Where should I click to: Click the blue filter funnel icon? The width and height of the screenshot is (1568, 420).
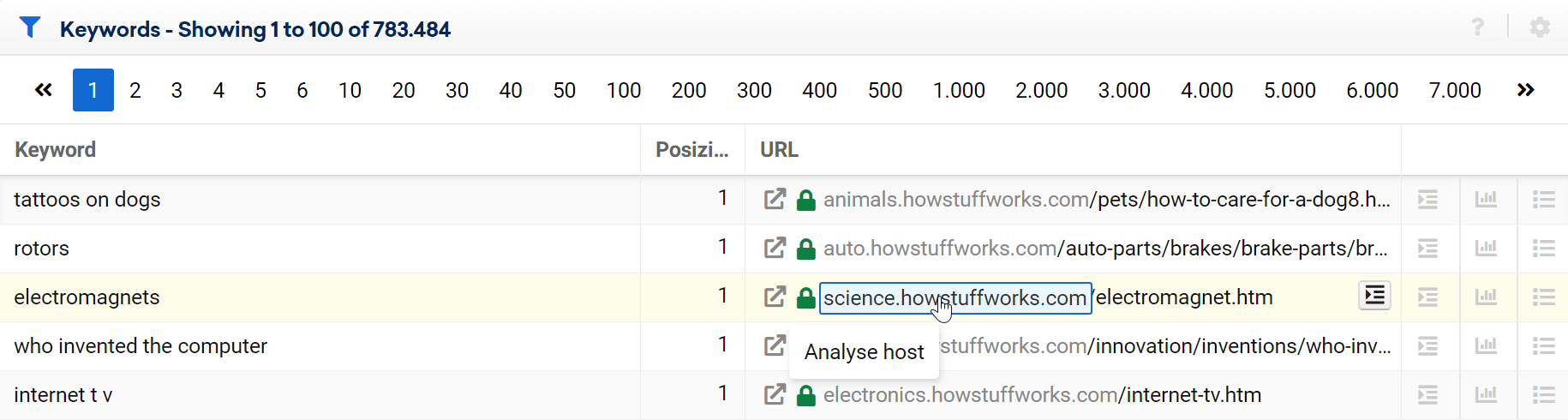pos(30,28)
